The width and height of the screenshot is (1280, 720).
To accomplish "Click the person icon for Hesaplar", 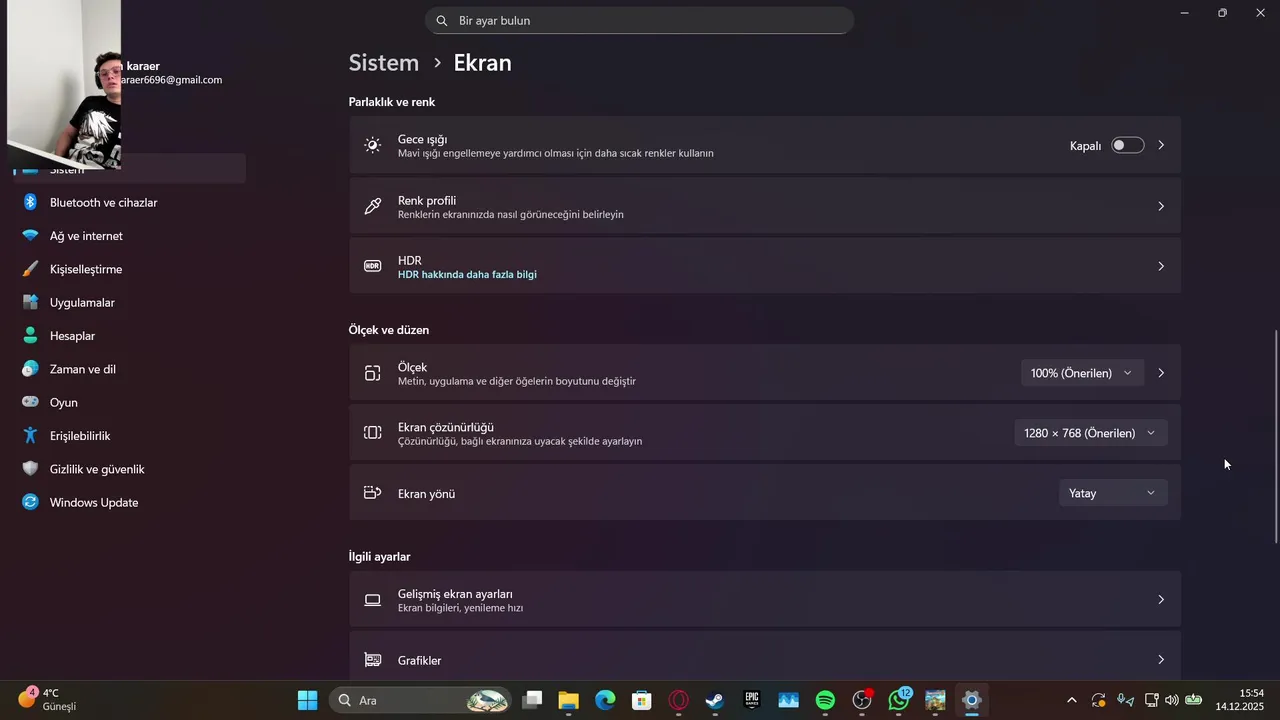I will pyautogui.click(x=30, y=336).
